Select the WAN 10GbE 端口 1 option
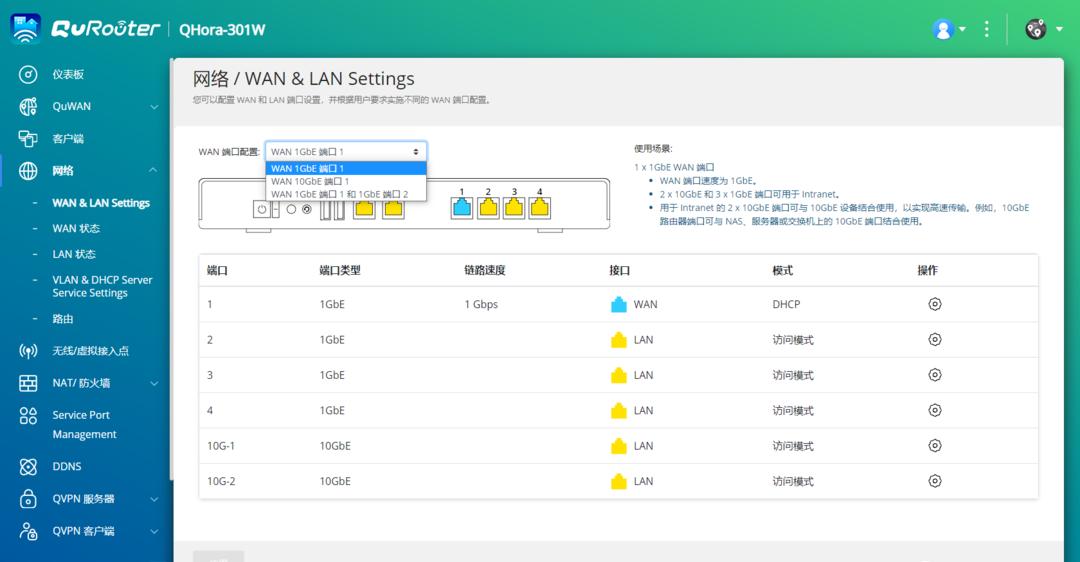This screenshot has height=562, width=1080. (310, 181)
